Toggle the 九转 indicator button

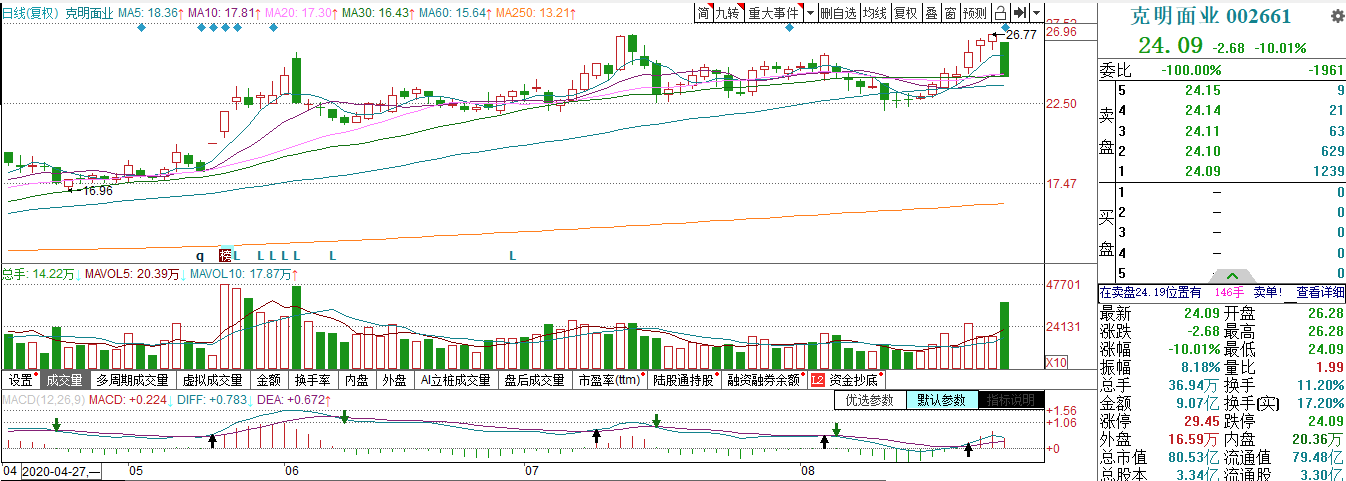coord(728,12)
